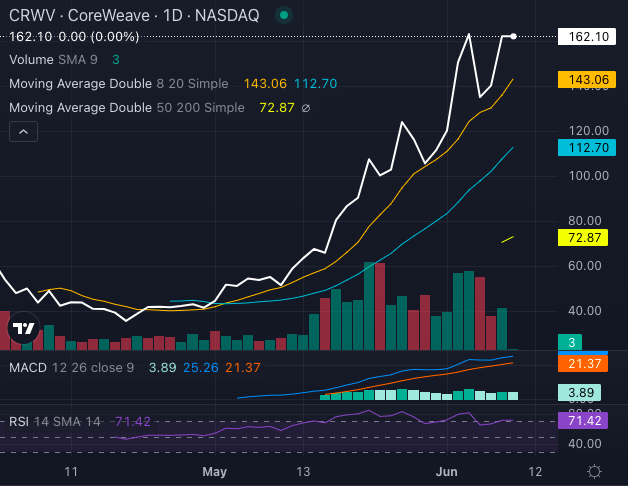
Task: Click the 80.00 price scale level
Action: (x=585, y=220)
